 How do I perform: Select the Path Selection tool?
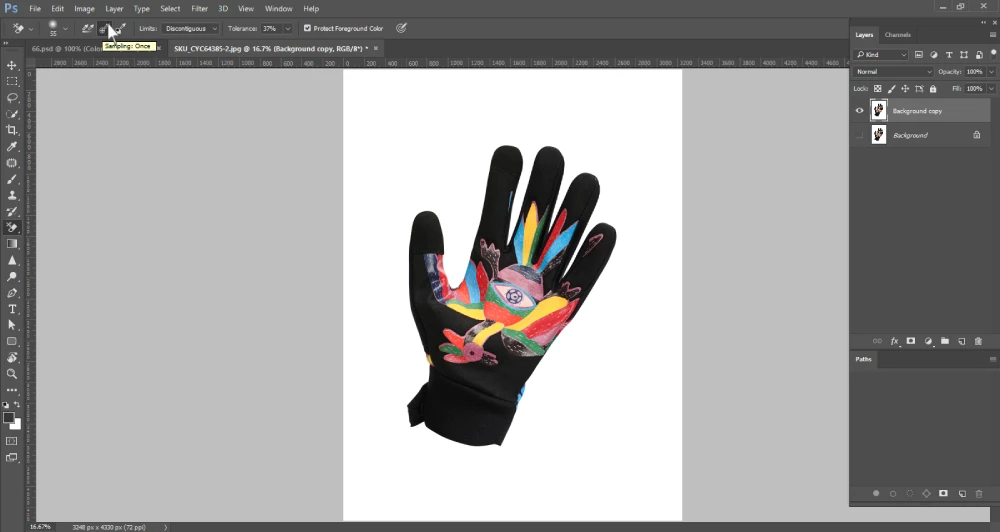pyautogui.click(x=11, y=325)
